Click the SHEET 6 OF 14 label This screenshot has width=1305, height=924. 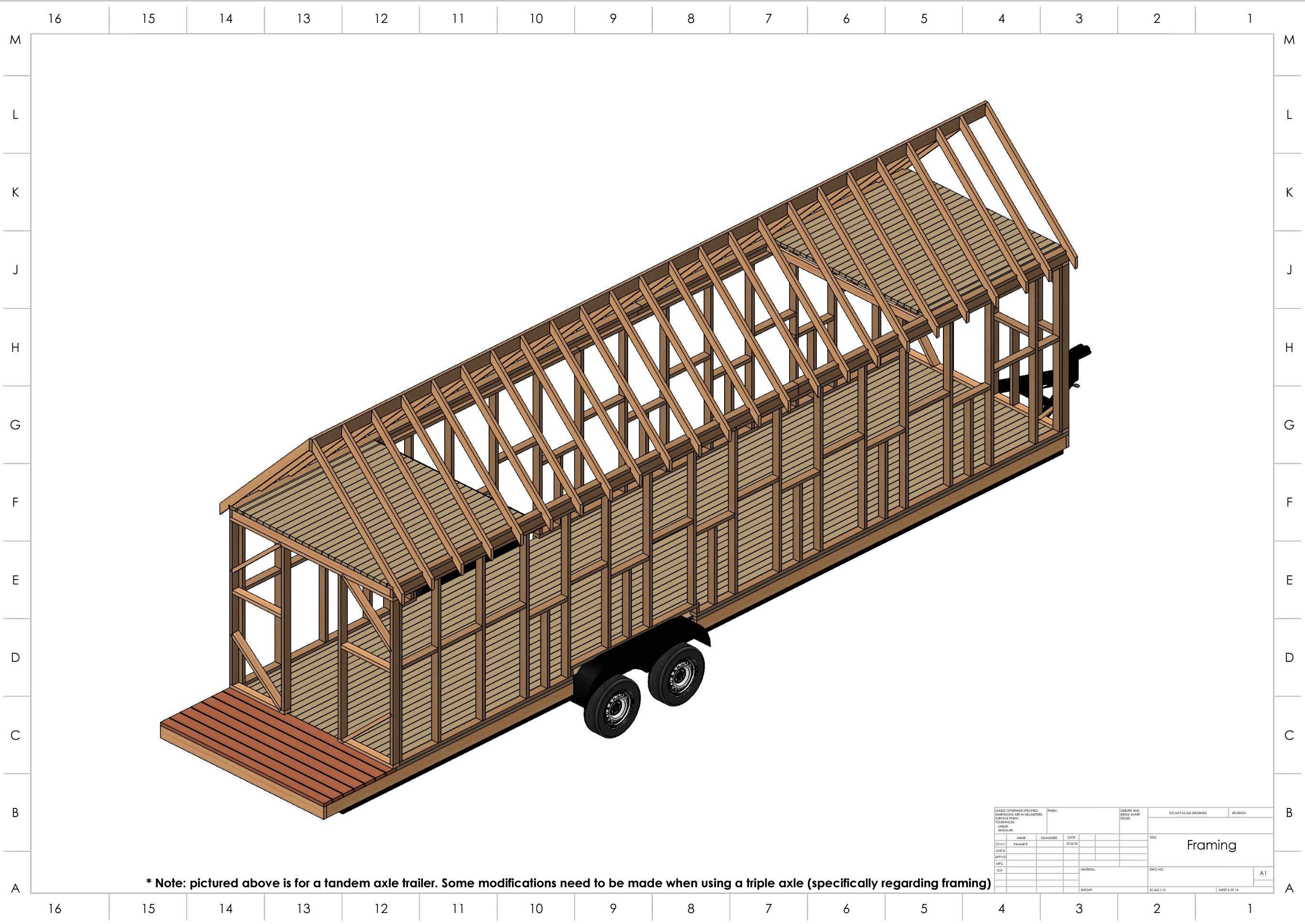(x=1228, y=890)
